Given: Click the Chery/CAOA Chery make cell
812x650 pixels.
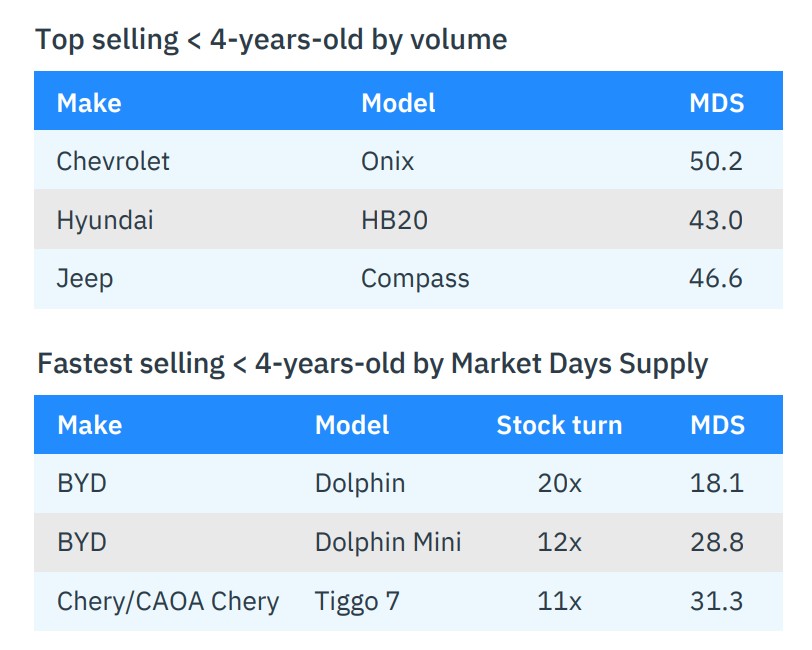Looking at the screenshot, I should pos(168,602).
